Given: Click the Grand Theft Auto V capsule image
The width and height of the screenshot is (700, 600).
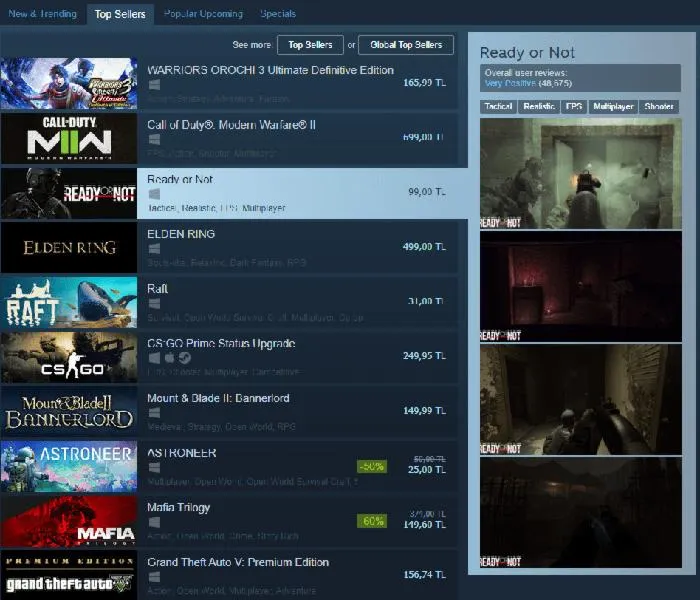Looking at the screenshot, I should pyautogui.click(x=68, y=575).
